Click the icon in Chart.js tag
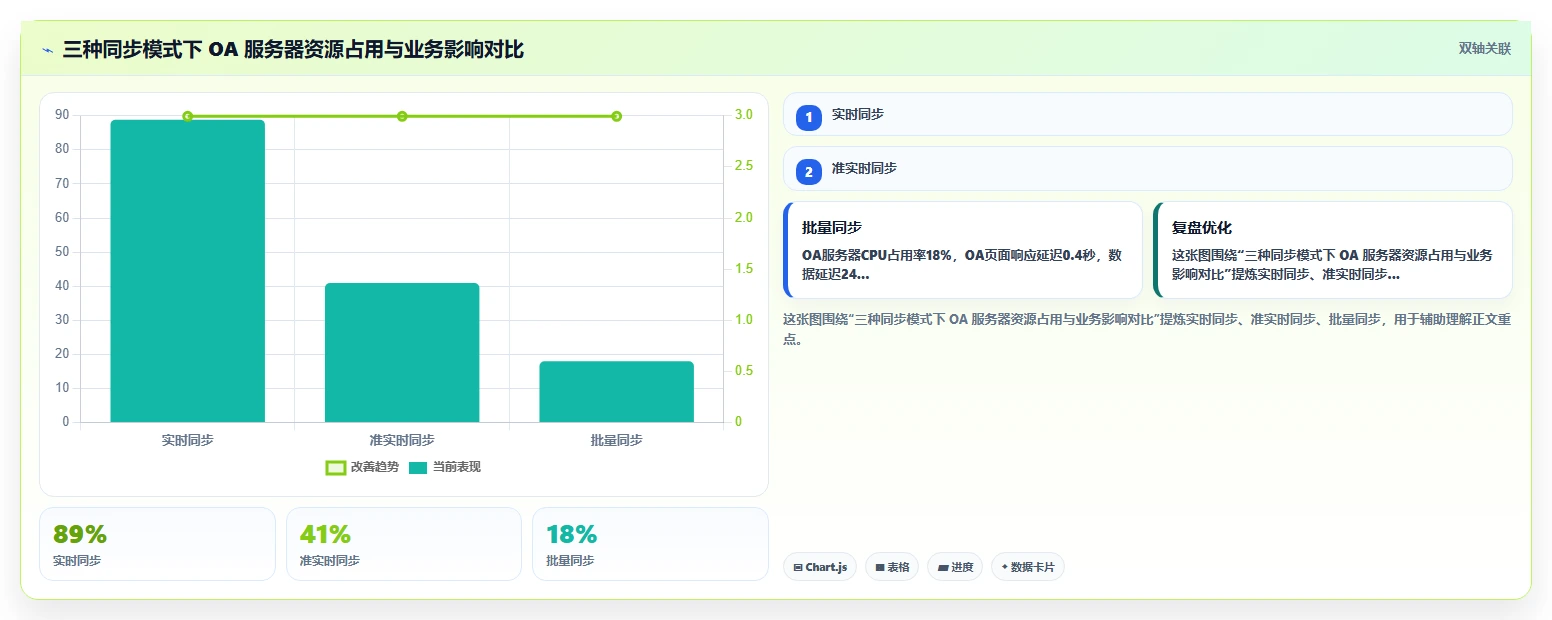1552x620 pixels. [x=798, y=567]
